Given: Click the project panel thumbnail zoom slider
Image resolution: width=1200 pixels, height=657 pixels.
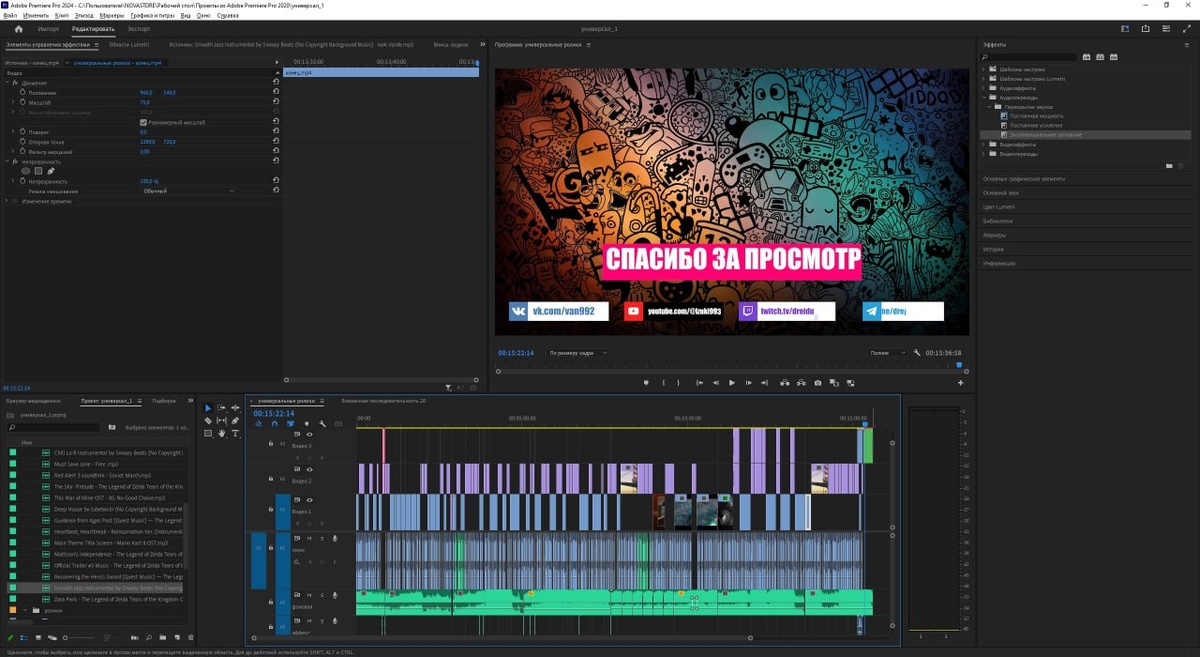Looking at the screenshot, I should tap(80, 637).
